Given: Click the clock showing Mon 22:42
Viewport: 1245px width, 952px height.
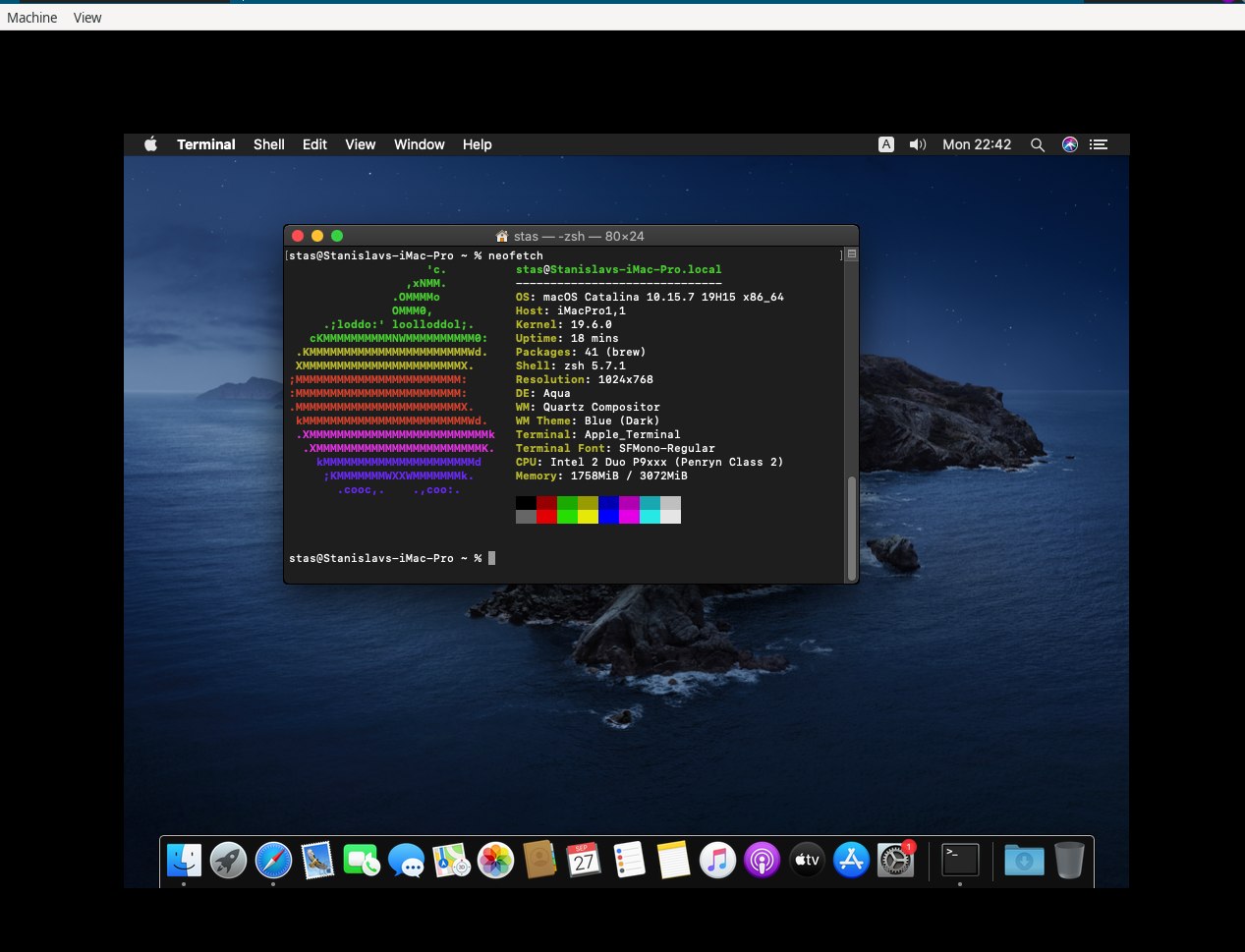Looking at the screenshot, I should (977, 144).
